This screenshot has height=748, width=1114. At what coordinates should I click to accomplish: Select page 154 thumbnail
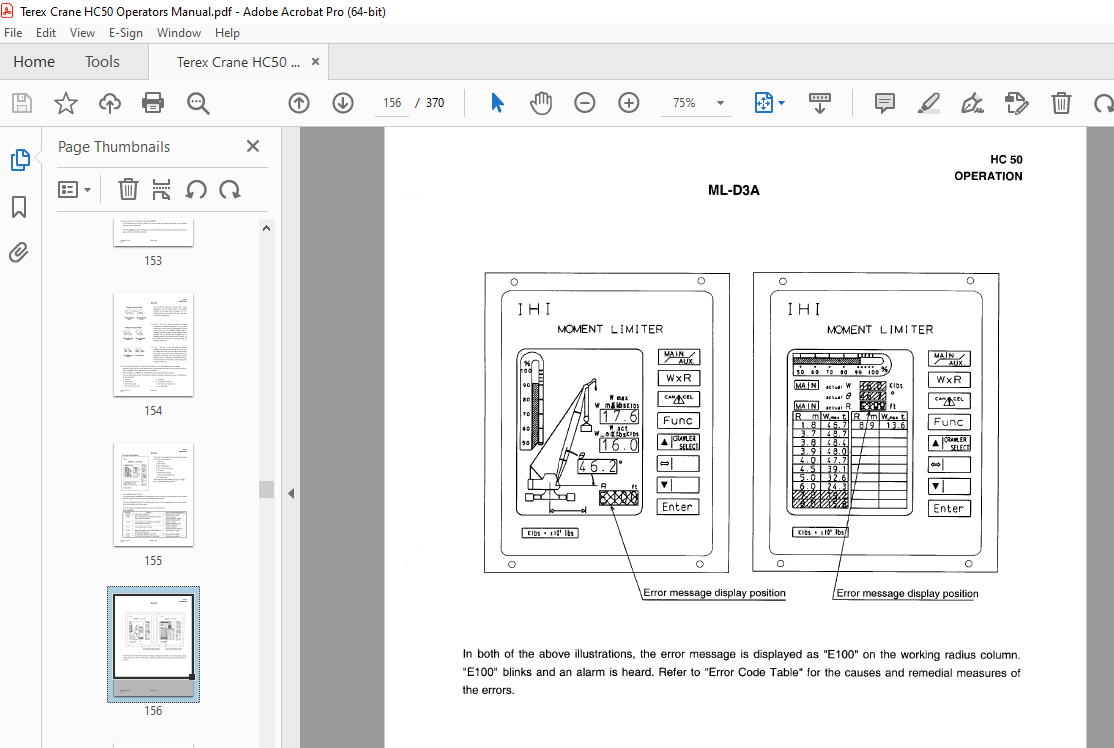click(x=153, y=345)
